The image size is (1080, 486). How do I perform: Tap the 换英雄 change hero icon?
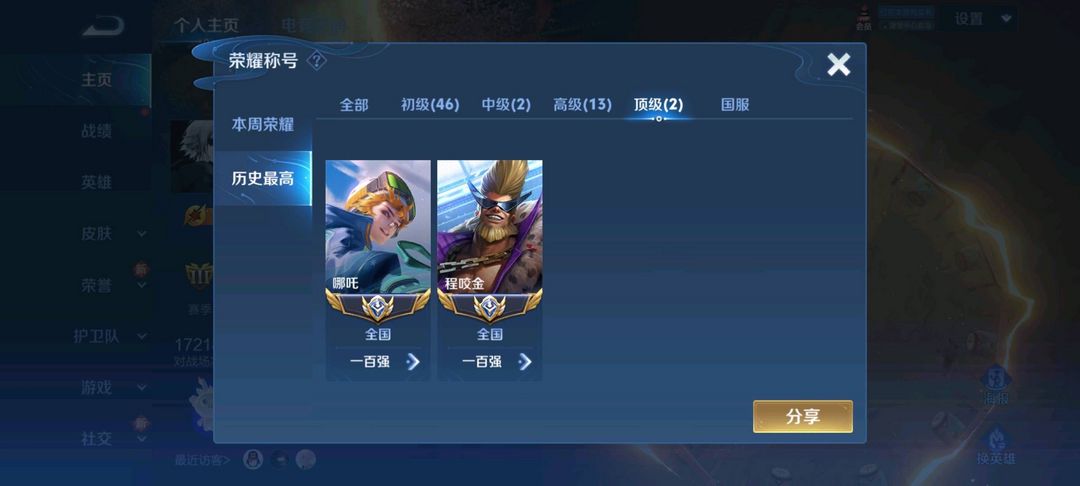[x=996, y=444]
